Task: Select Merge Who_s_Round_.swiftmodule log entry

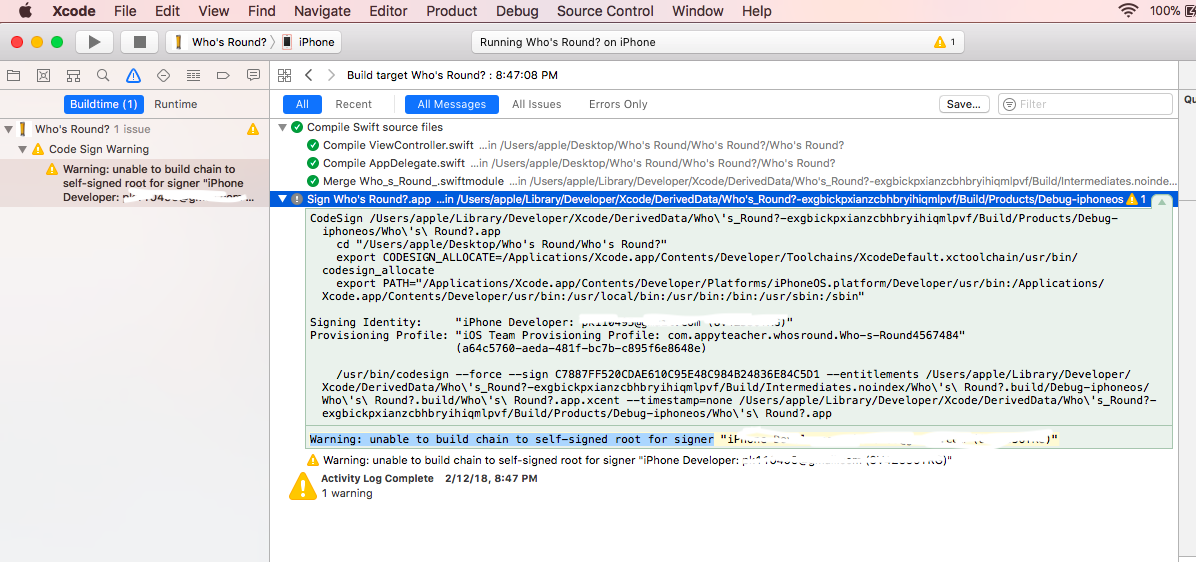Action: coord(725,181)
